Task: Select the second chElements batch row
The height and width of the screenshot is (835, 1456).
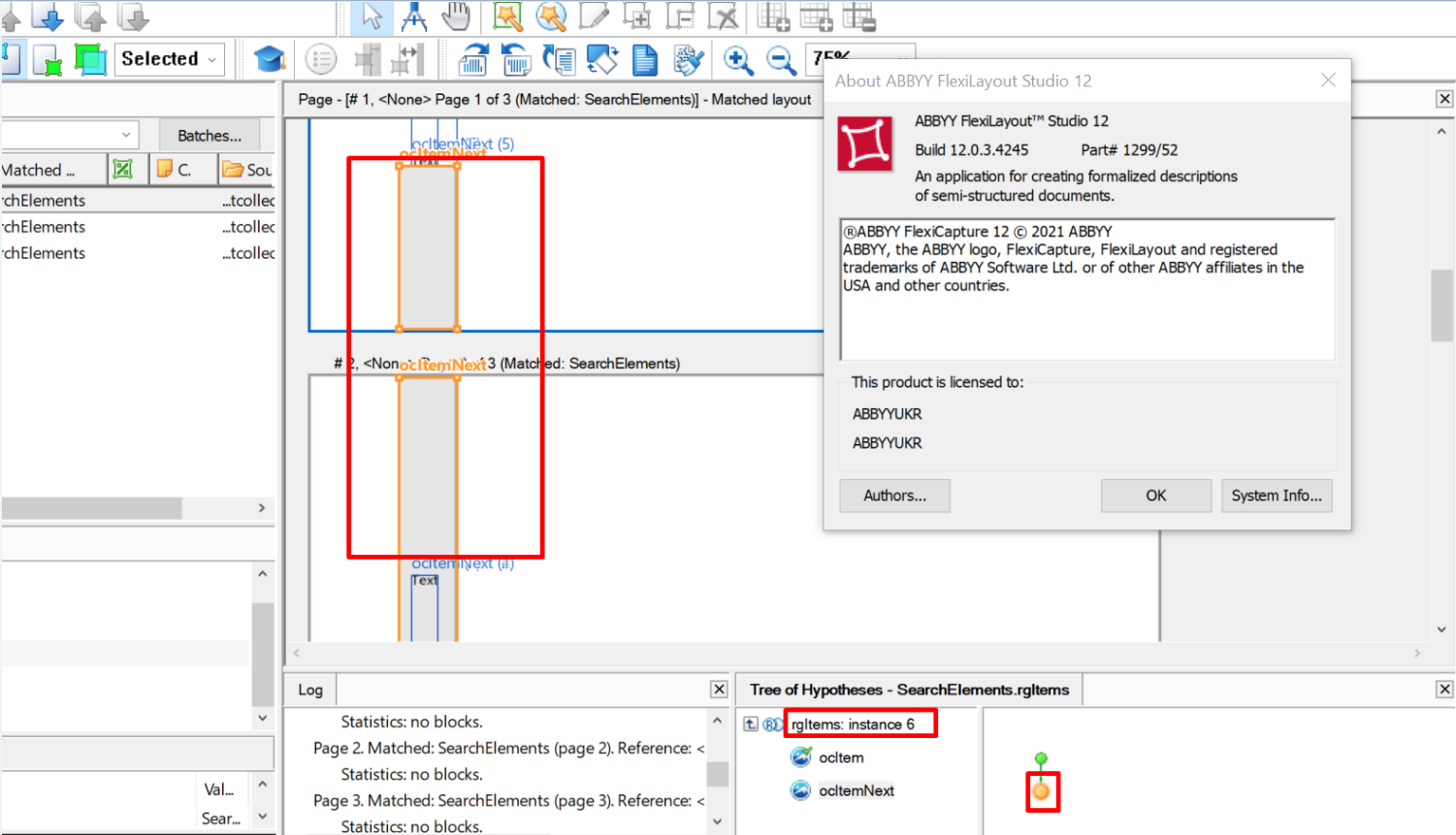Action: tap(138, 227)
